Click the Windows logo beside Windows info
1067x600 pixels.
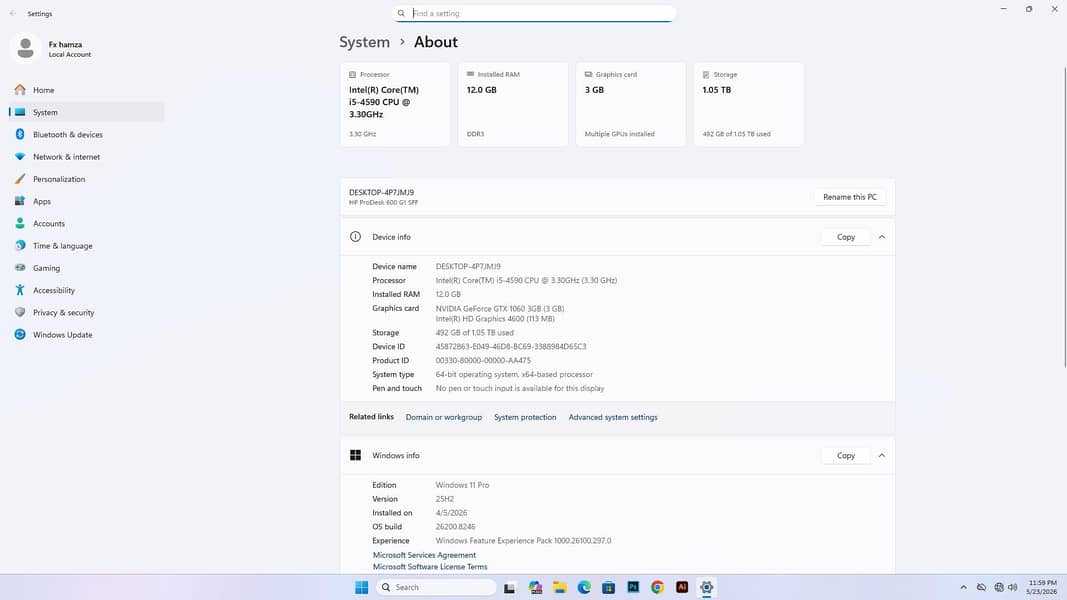point(355,455)
